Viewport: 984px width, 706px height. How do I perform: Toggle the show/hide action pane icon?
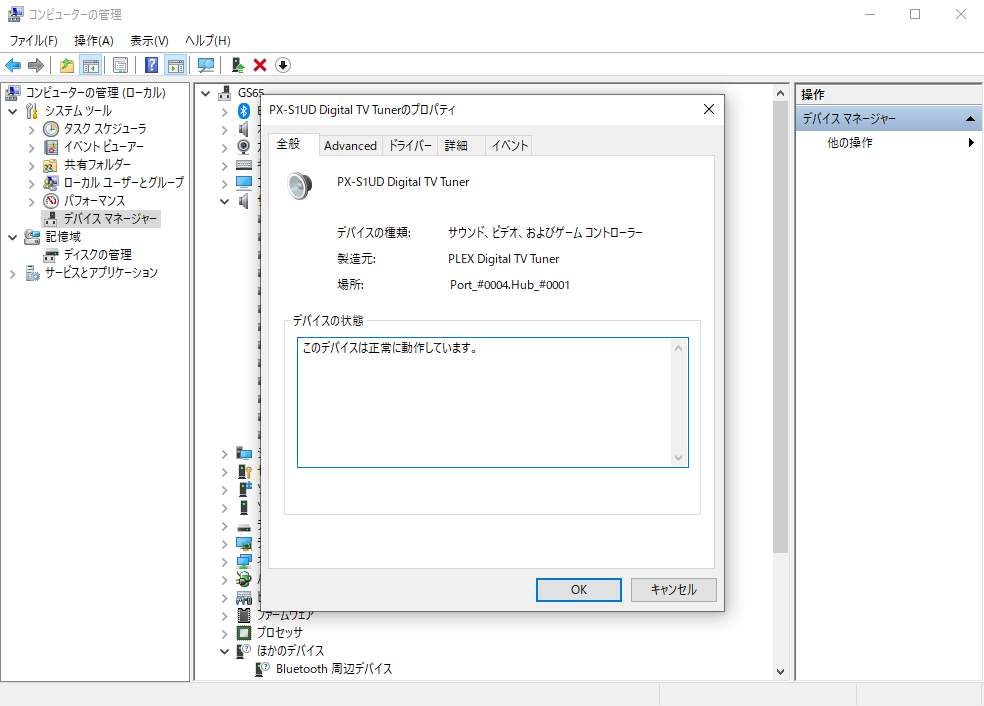[x=176, y=65]
